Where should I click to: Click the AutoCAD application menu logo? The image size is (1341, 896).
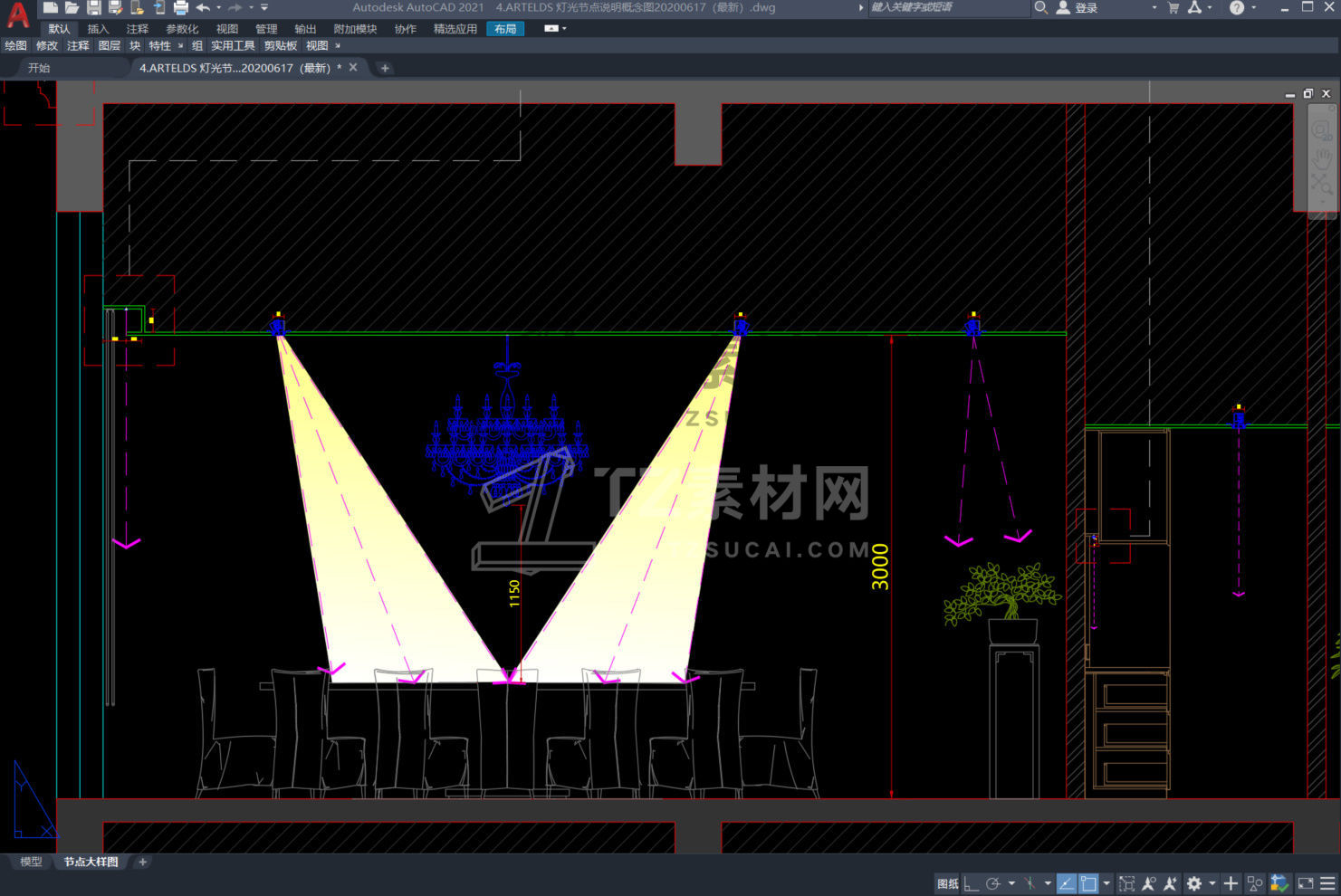pos(17,14)
